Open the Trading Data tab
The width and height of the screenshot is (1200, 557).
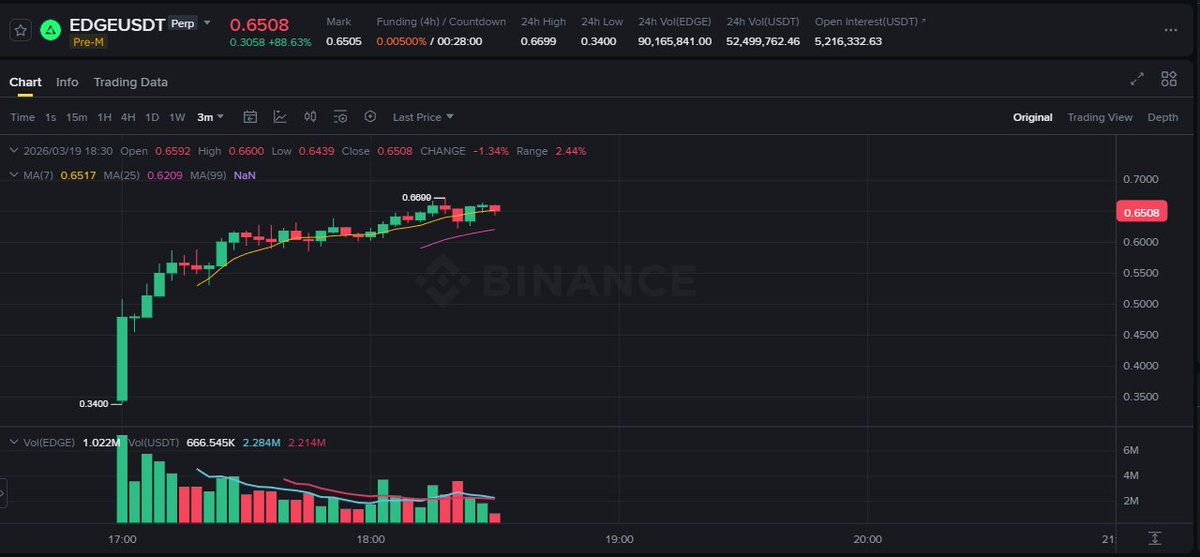click(x=131, y=82)
